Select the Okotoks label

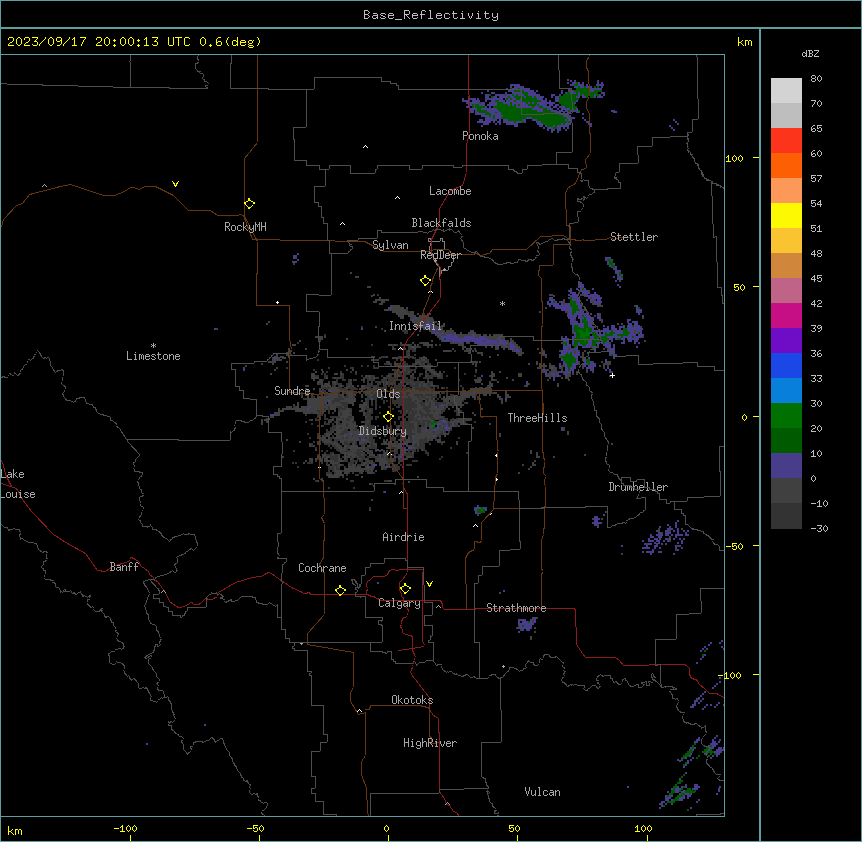[412, 700]
